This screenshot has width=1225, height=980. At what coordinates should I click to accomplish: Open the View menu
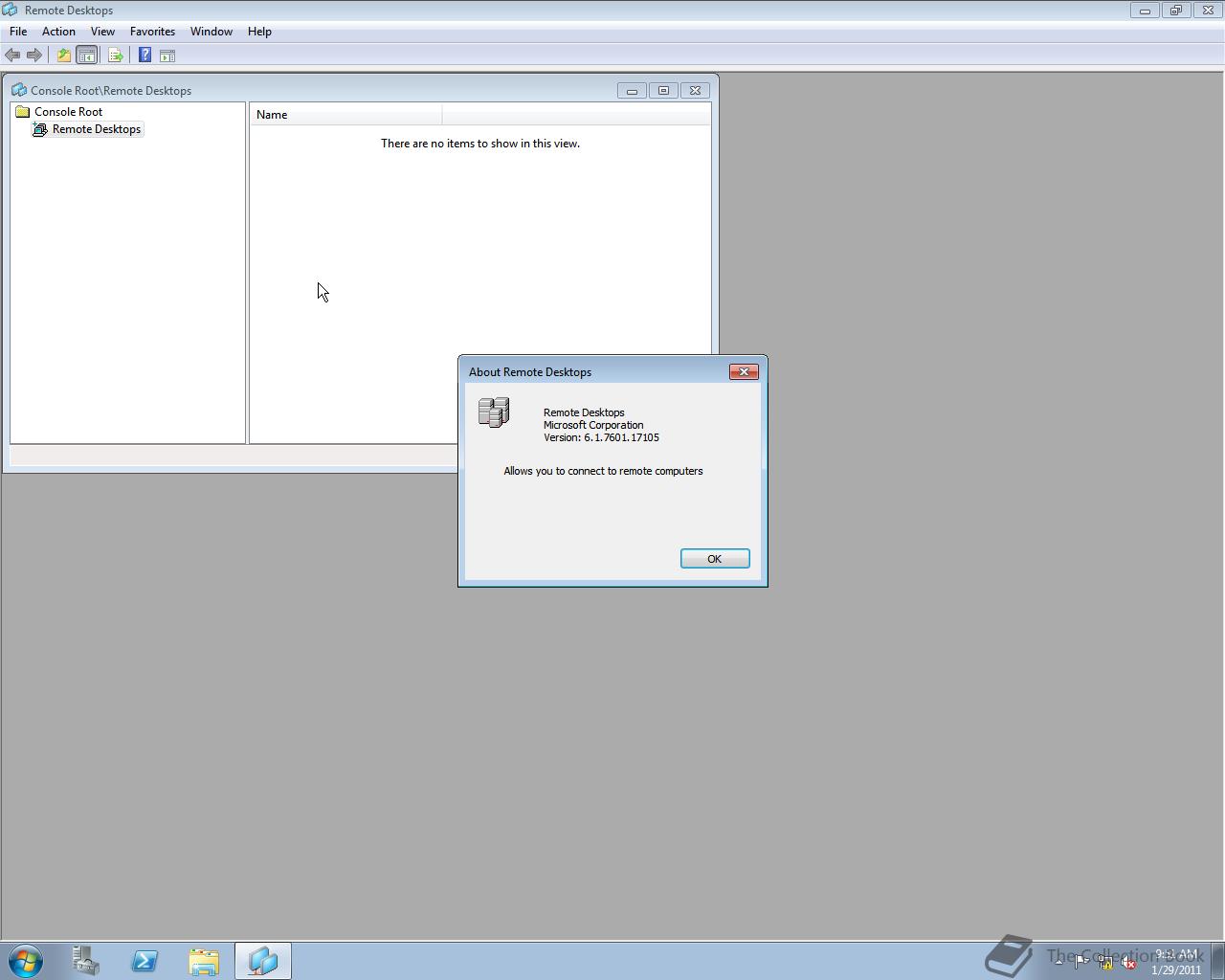(102, 32)
